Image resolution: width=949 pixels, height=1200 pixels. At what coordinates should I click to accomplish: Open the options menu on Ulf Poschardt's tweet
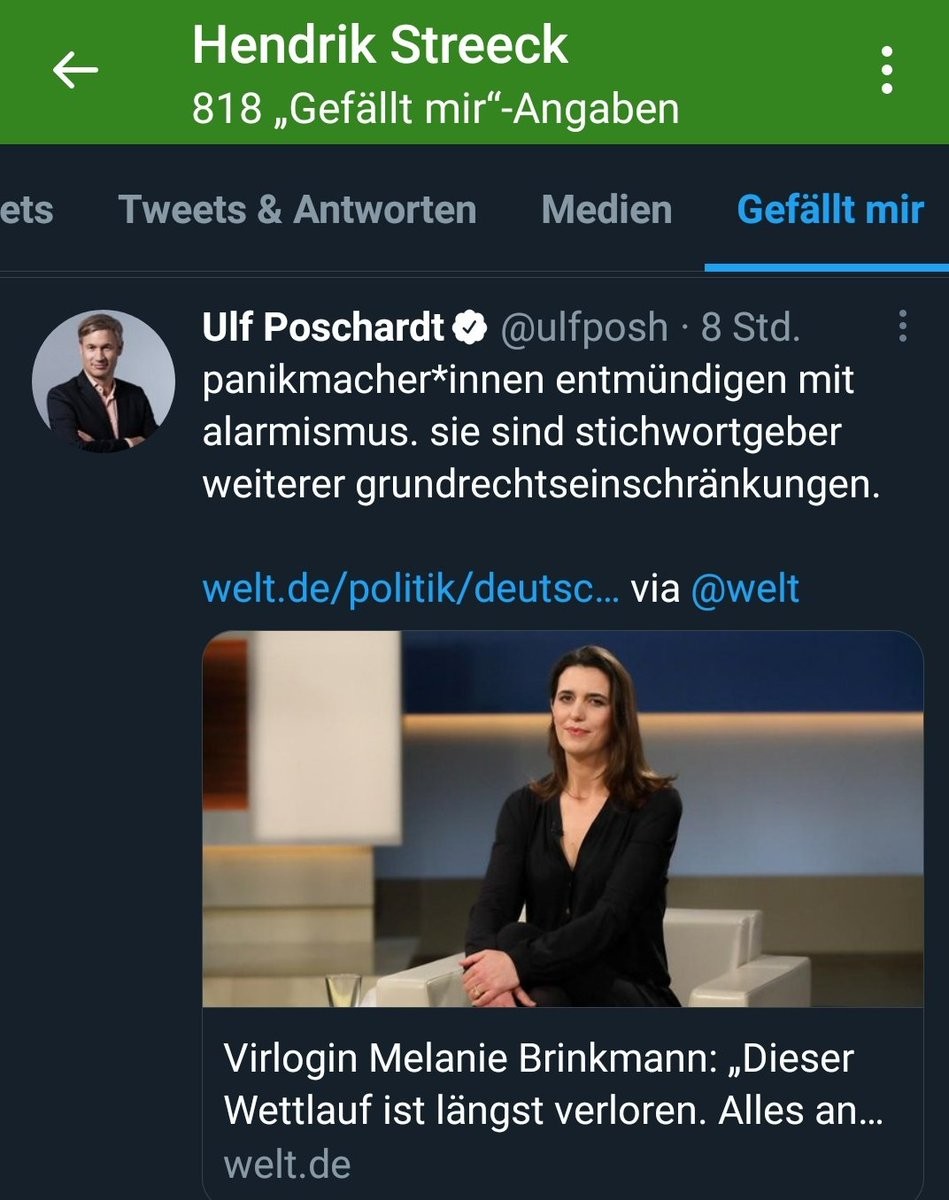(x=902, y=326)
